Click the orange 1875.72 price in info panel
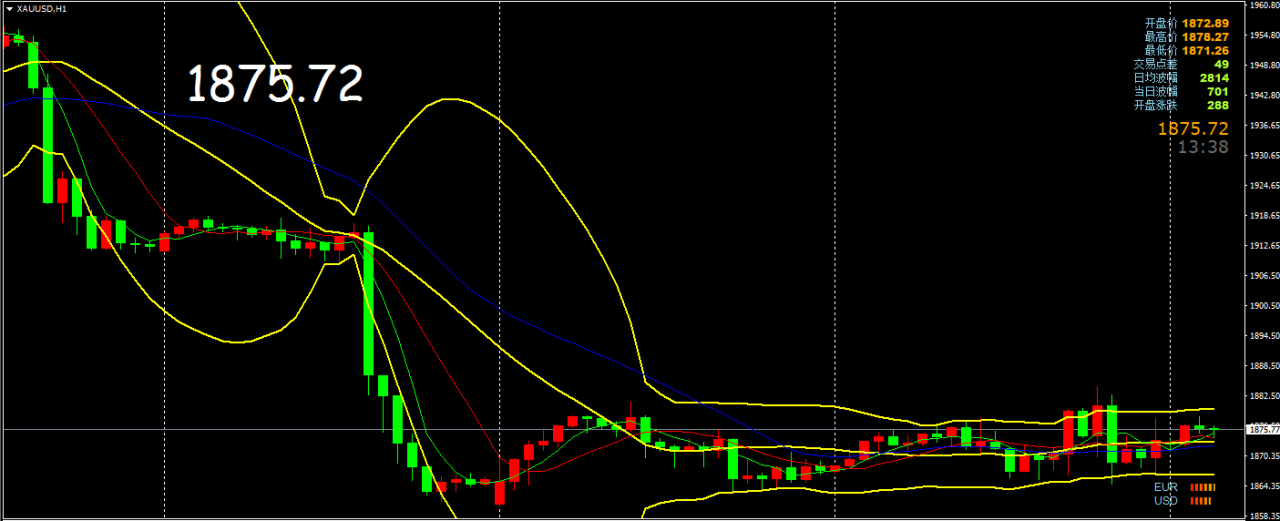 (x=1193, y=128)
